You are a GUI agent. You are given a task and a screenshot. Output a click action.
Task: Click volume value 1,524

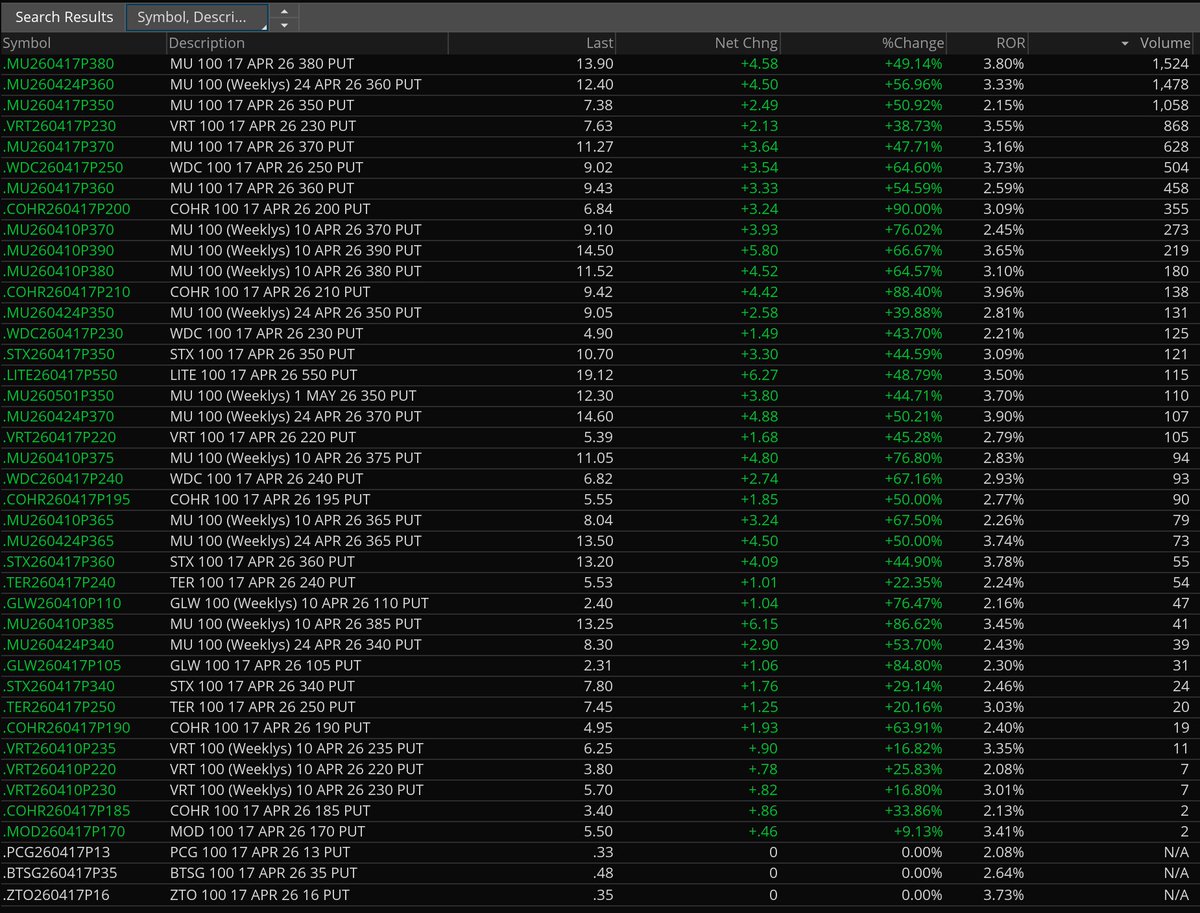(x=1171, y=64)
